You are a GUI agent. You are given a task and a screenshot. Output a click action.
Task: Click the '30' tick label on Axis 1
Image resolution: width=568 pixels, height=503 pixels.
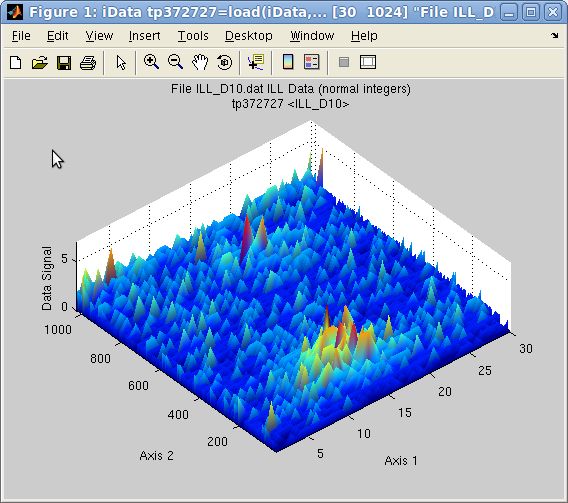526,348
